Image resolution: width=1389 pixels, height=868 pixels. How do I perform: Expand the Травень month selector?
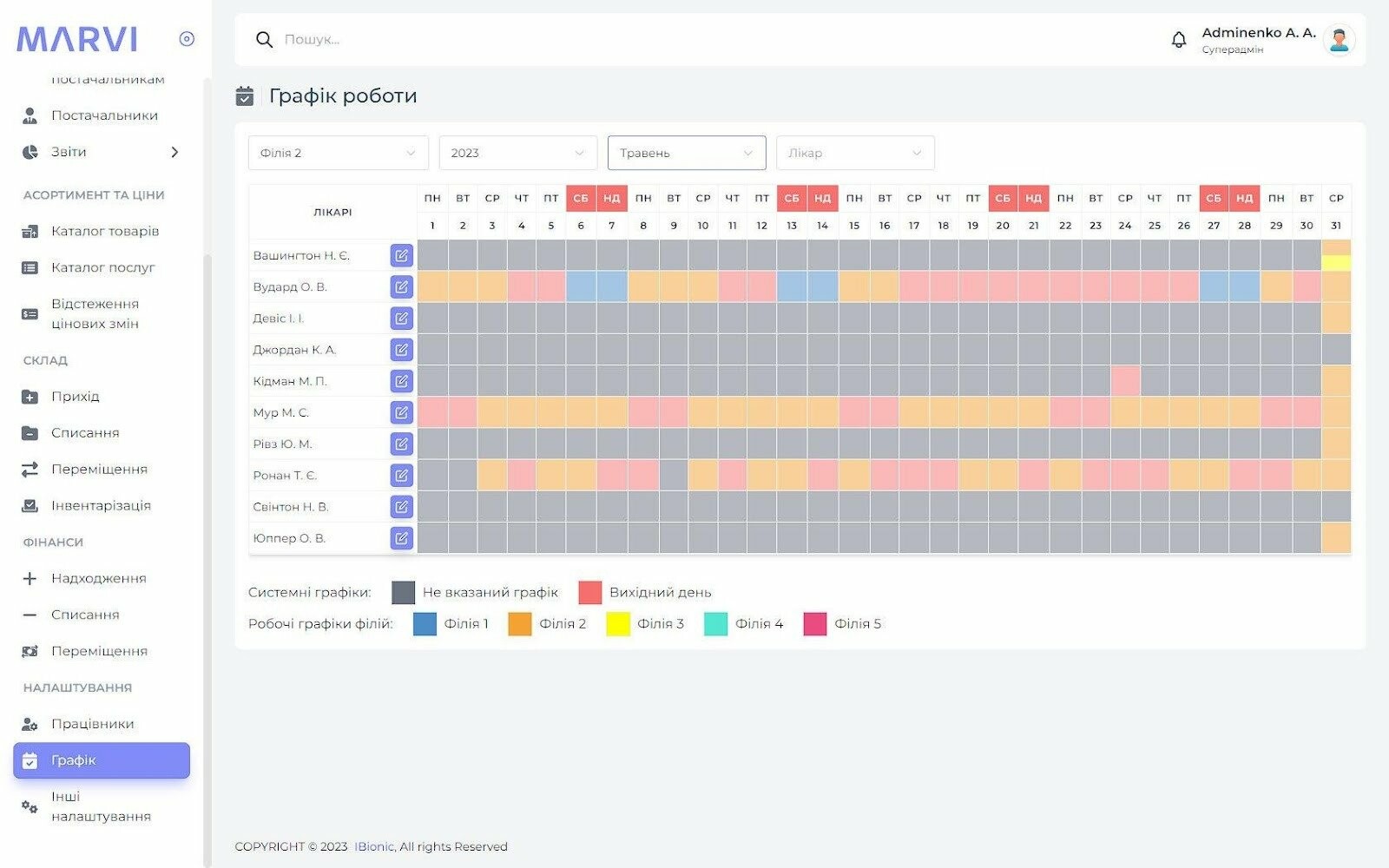point(686,153)
